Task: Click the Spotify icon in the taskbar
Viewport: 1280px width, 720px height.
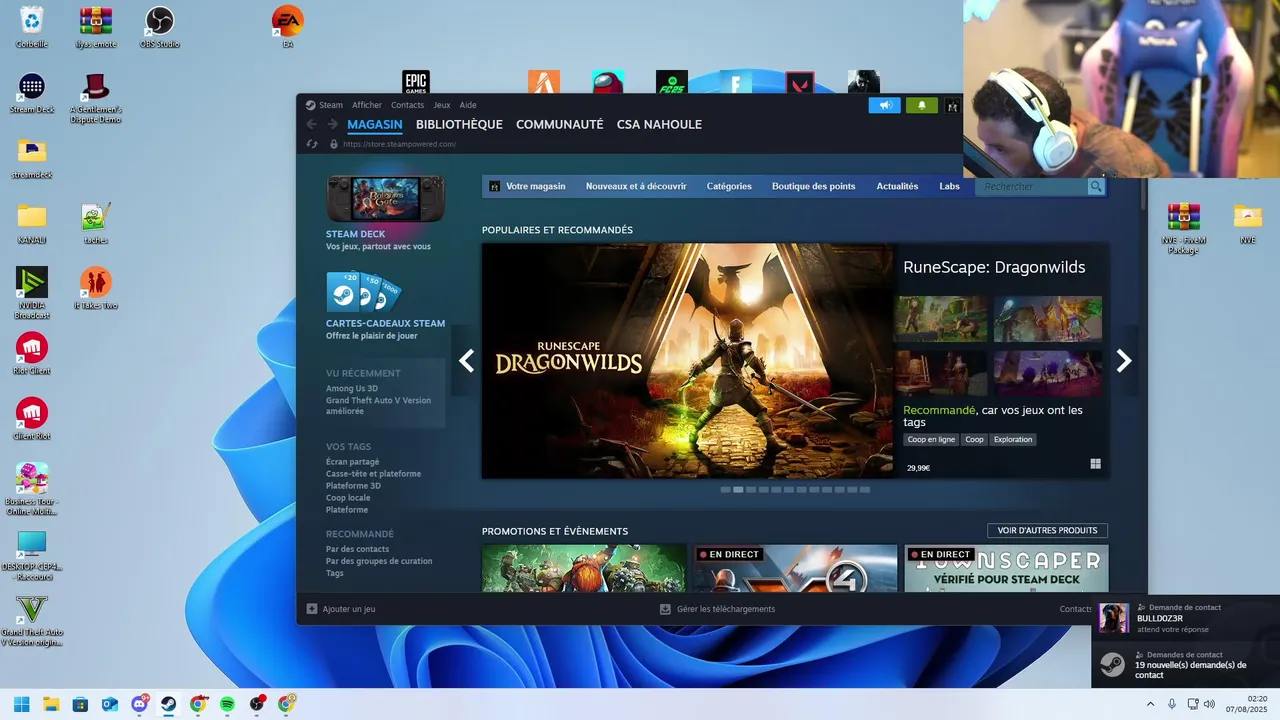Action: (x=227, y=704)
